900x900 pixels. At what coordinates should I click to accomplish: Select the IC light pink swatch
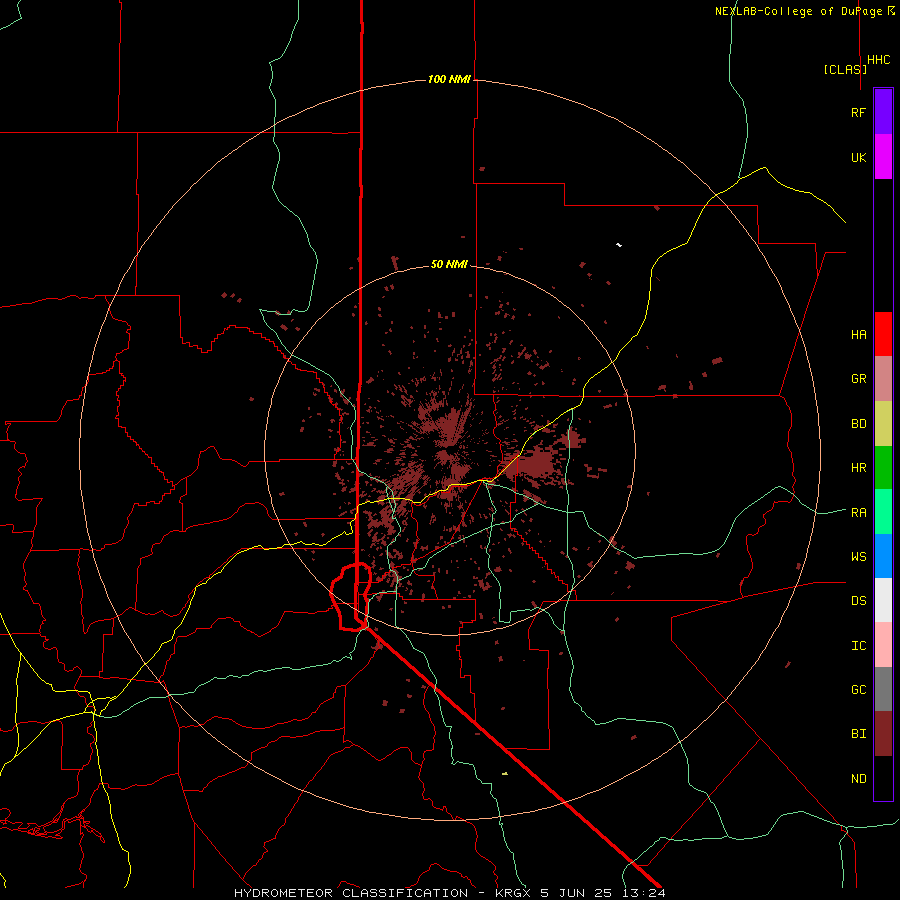(x=883, y=645)
